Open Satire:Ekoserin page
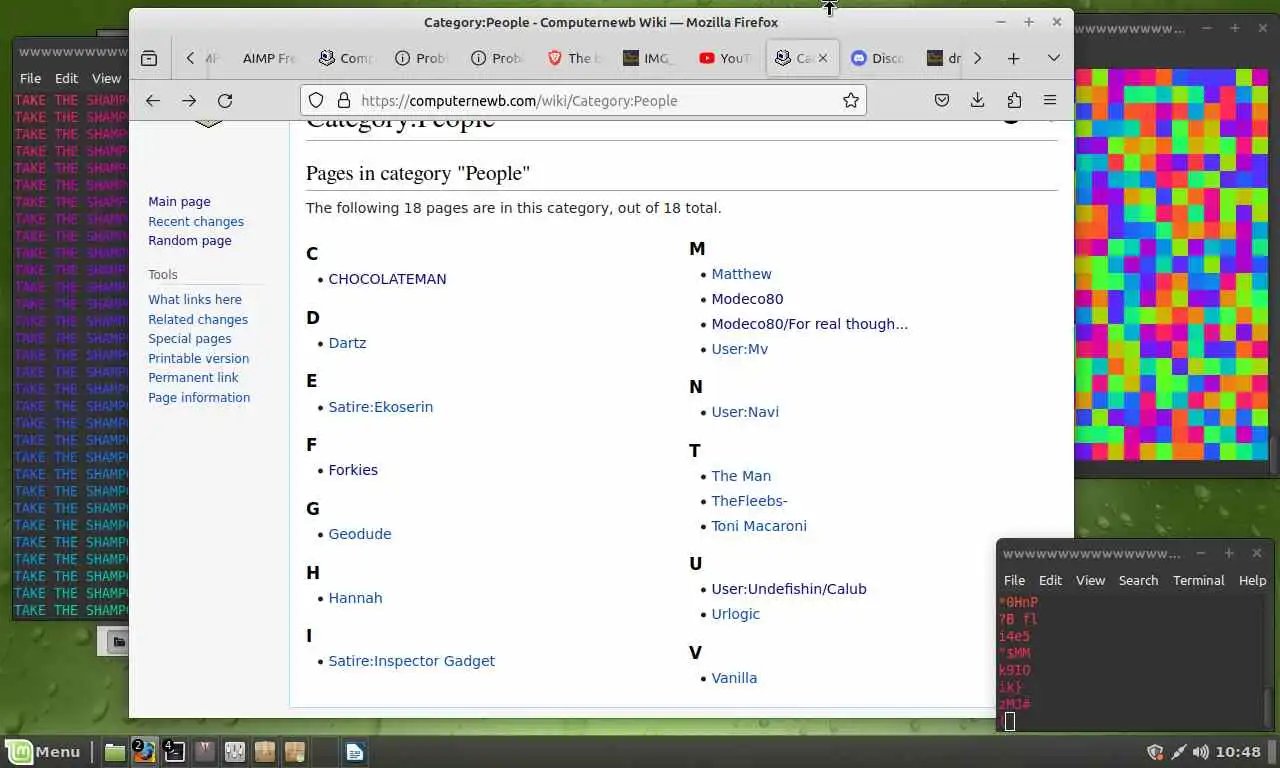The height and width of the screenshot is (768, 1280). coord(380,407)
